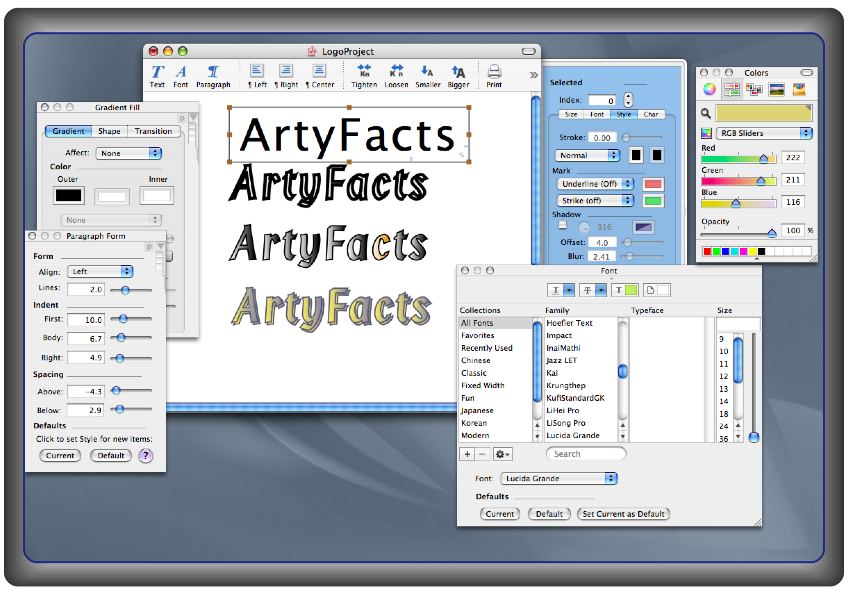The width and height of the screenshot is (850, 600).
Task: Switch to the Char tab in Selected panel
Action: (x=651, y=114)
